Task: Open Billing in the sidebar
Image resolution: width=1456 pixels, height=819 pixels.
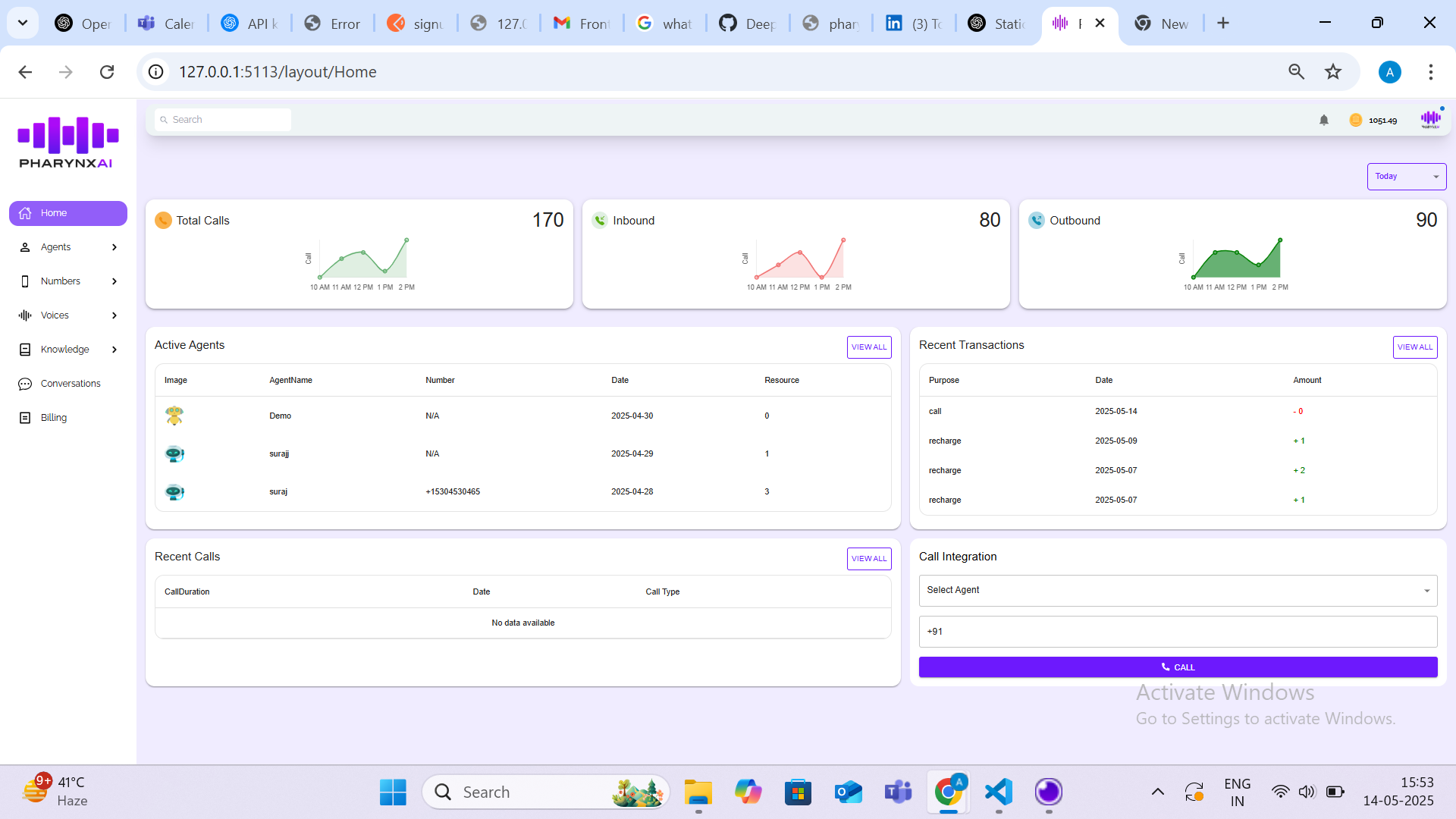Action: pos(53,418)
